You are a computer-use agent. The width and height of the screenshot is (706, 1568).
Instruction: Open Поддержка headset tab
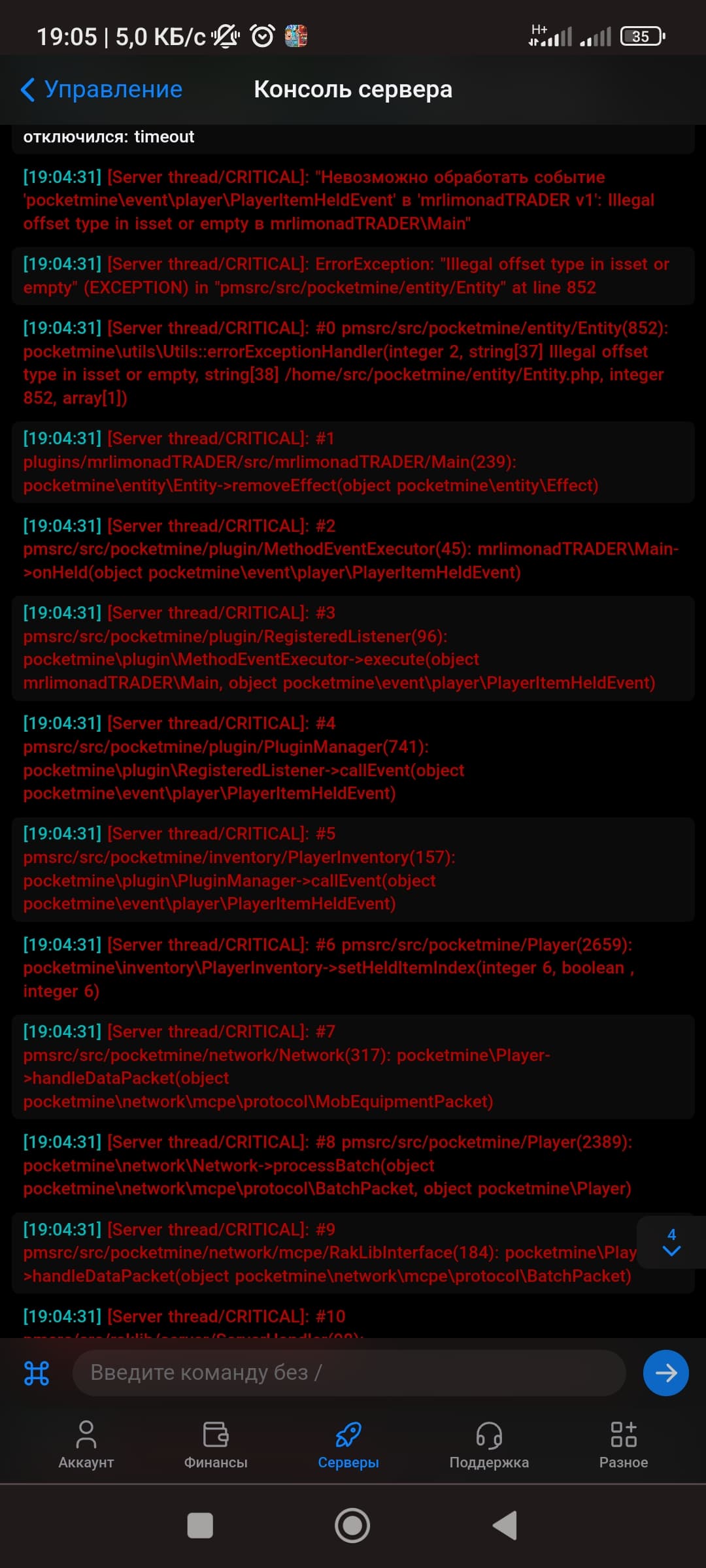coord(489,1445)
